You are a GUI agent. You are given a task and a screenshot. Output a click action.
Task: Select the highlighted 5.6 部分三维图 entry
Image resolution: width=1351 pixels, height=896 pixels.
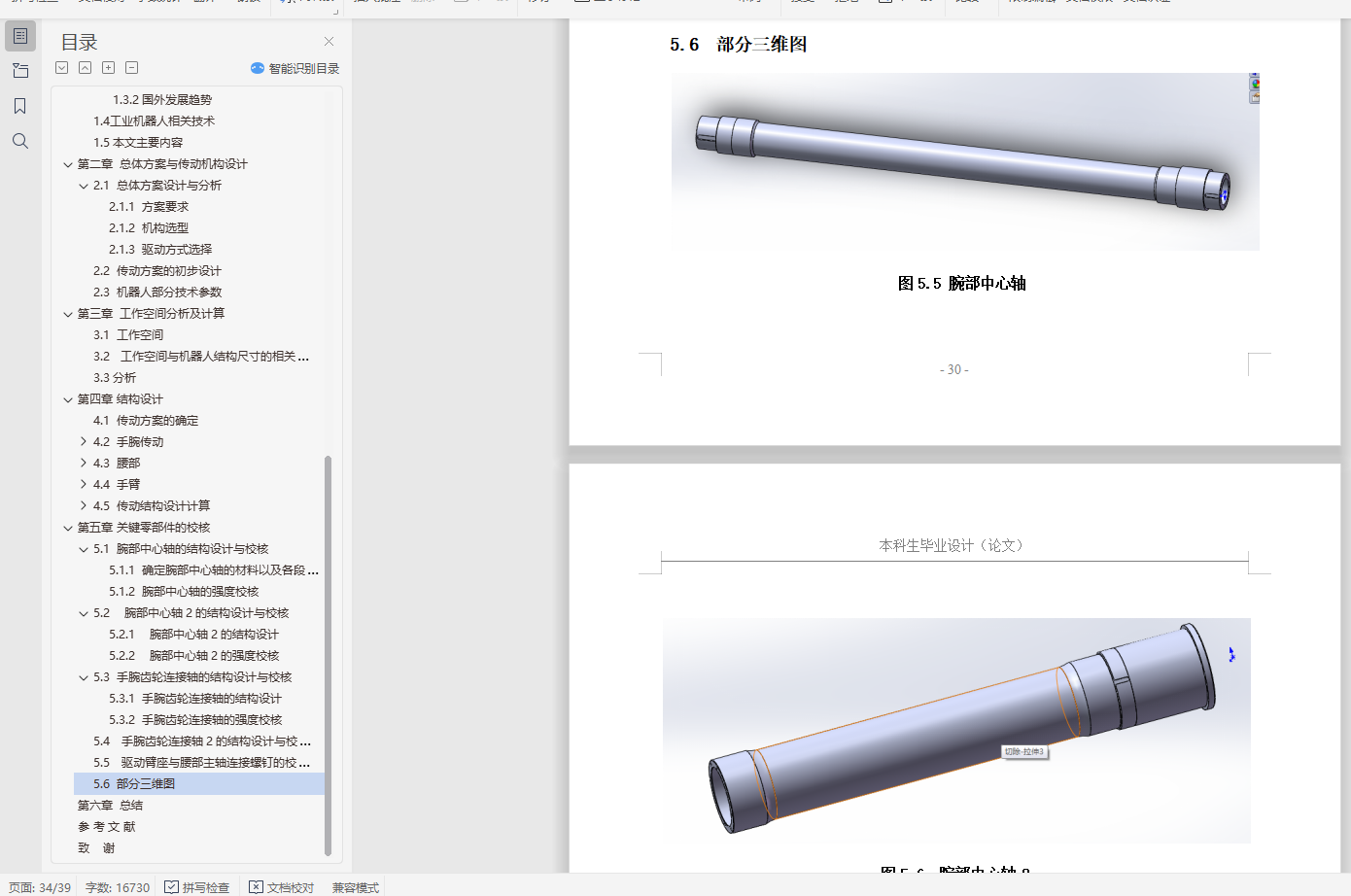(199, 784)
